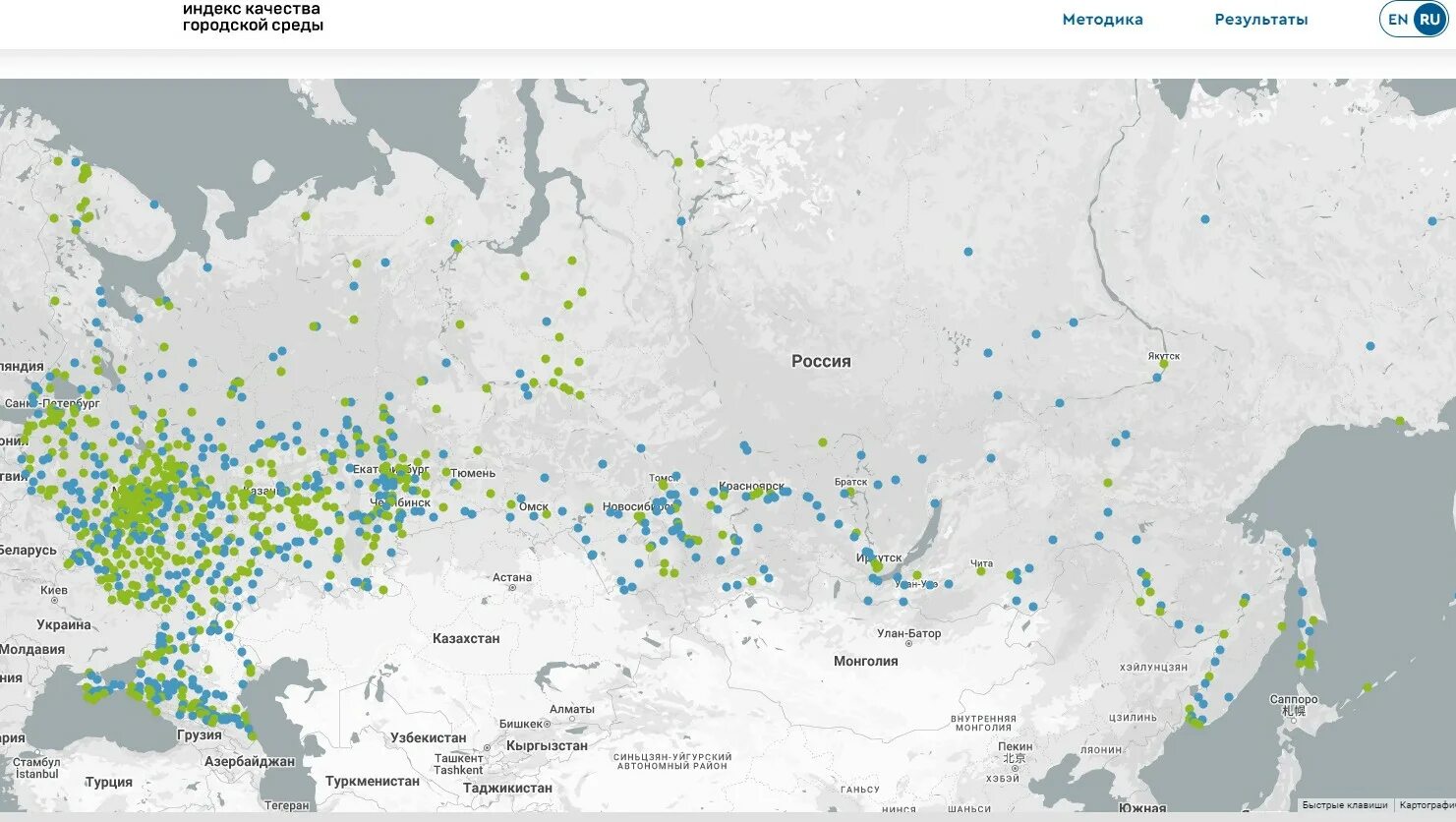Click the Хэйлунцзян region label
The image size is (1456, 822).
(1153, 667)
